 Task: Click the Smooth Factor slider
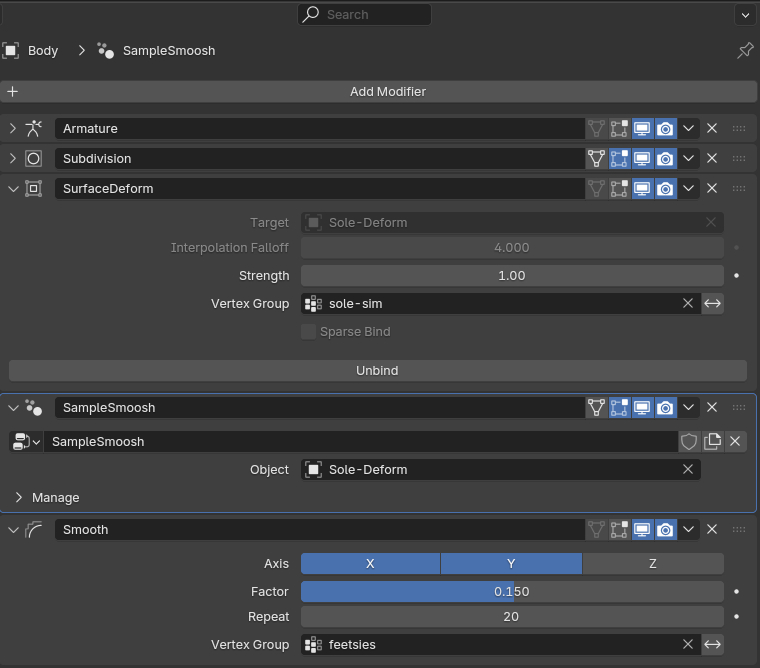511,591
